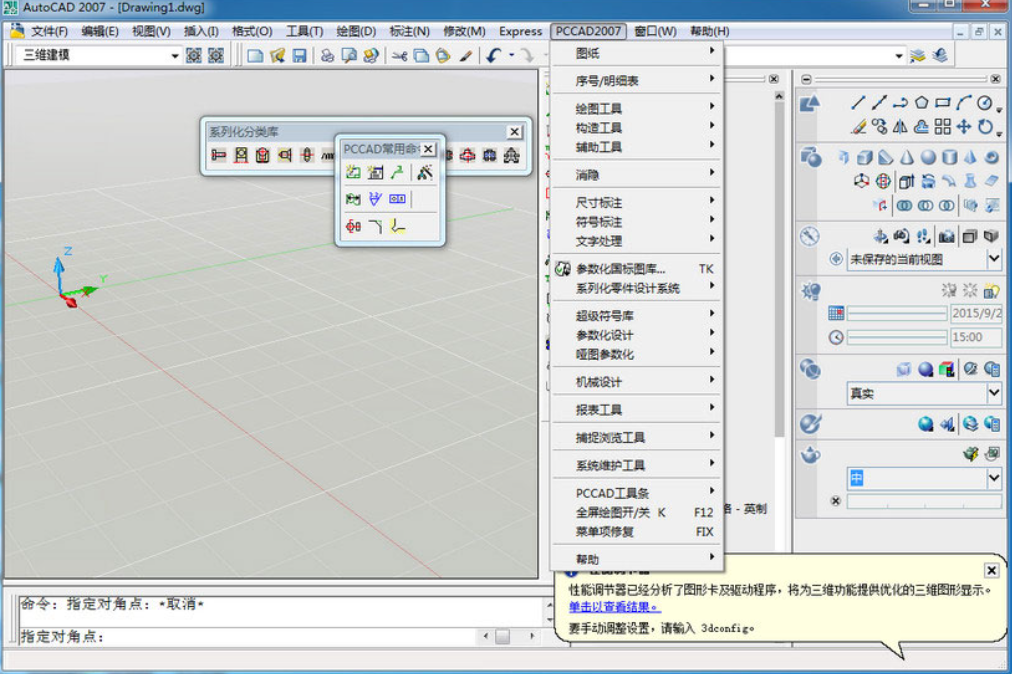Click the 参数化国标图库 menu icon

(563, 269)
